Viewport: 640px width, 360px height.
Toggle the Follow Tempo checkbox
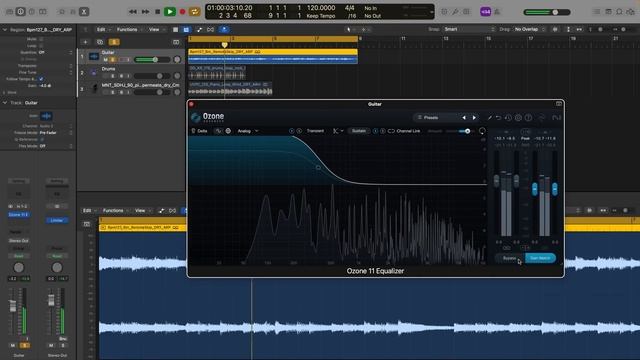41,79
